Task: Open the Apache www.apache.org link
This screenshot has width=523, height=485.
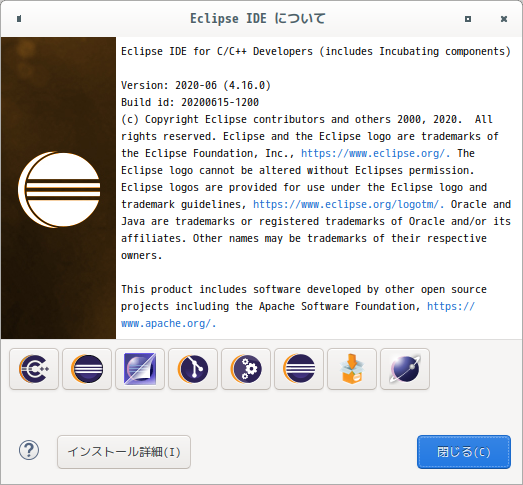Action: (169, 324)
